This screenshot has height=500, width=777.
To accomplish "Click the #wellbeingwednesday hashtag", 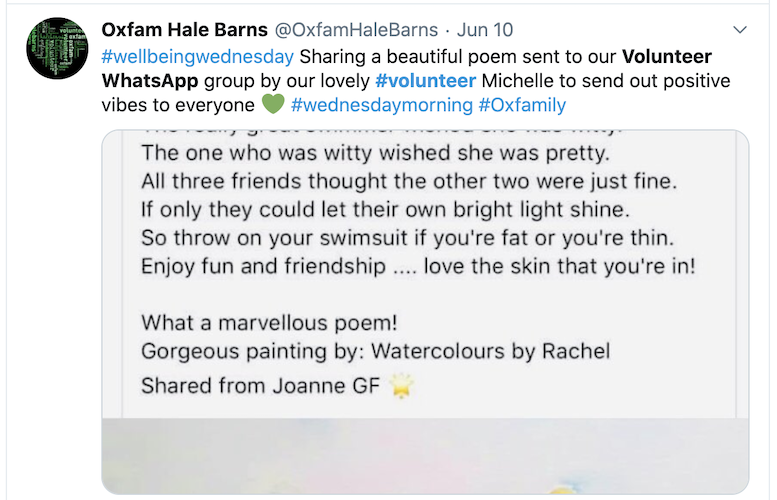I will click(x=198, y=54).
